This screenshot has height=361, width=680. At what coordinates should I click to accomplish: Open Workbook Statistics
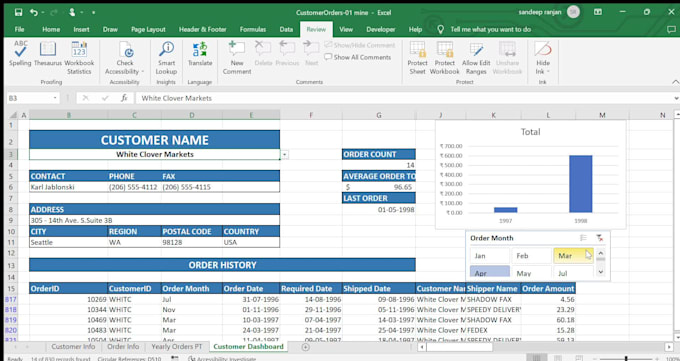coord(79,58)
